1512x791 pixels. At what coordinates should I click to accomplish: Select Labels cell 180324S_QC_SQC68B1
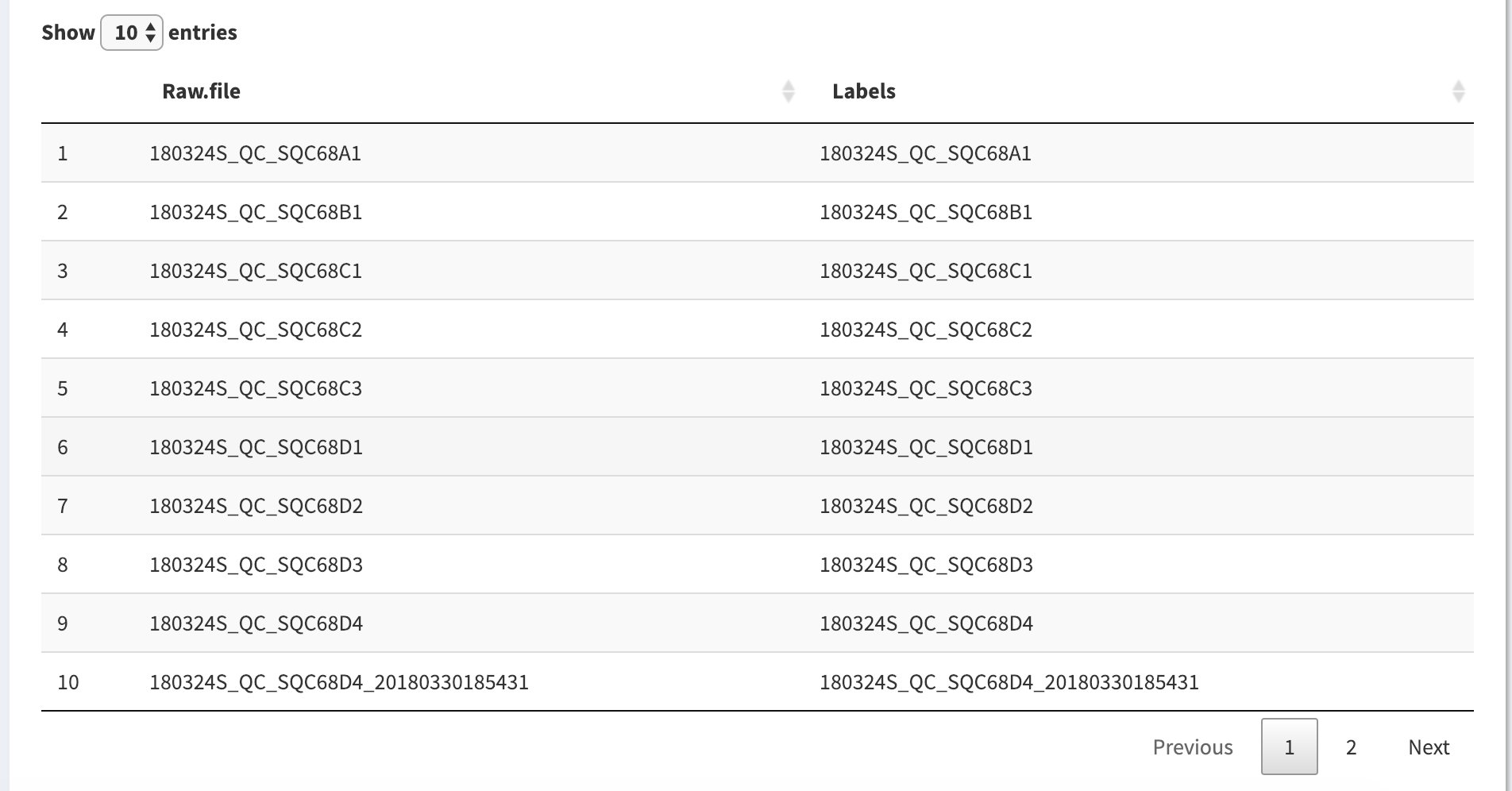(x=926, y=212)
